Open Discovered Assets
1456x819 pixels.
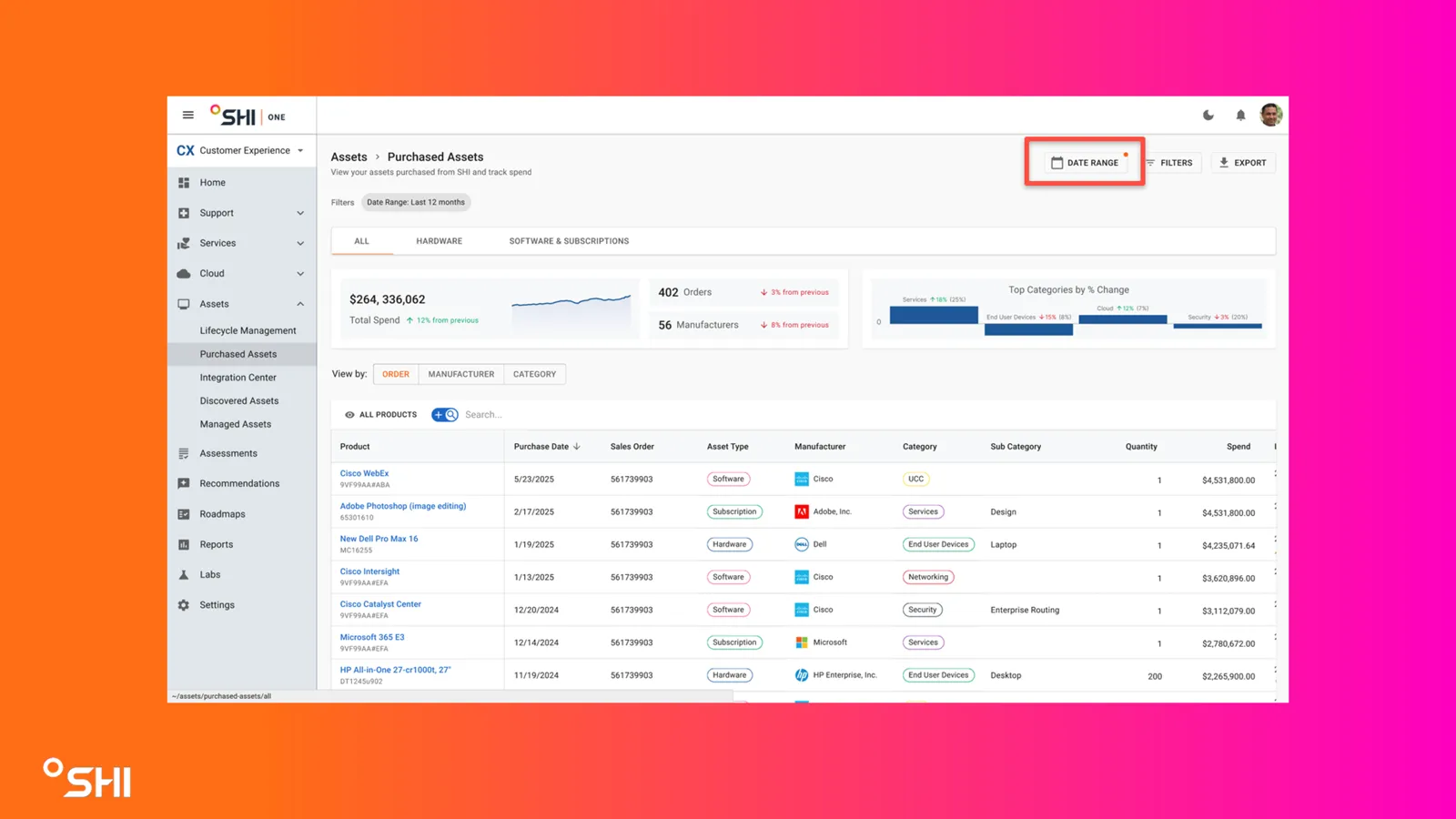pyautogui.click(x=239, y=401)
